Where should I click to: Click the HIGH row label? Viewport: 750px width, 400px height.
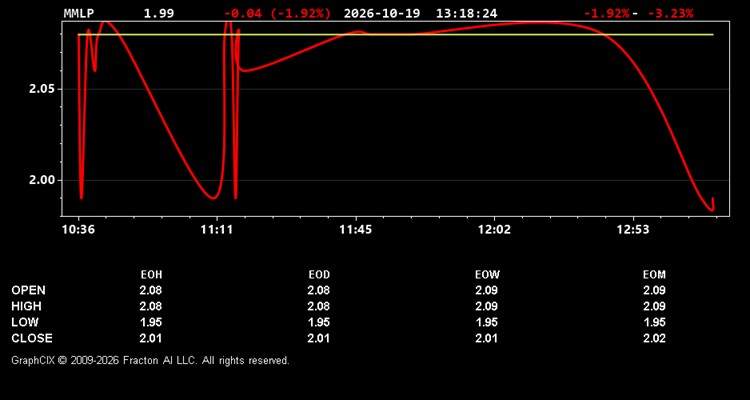26,306
